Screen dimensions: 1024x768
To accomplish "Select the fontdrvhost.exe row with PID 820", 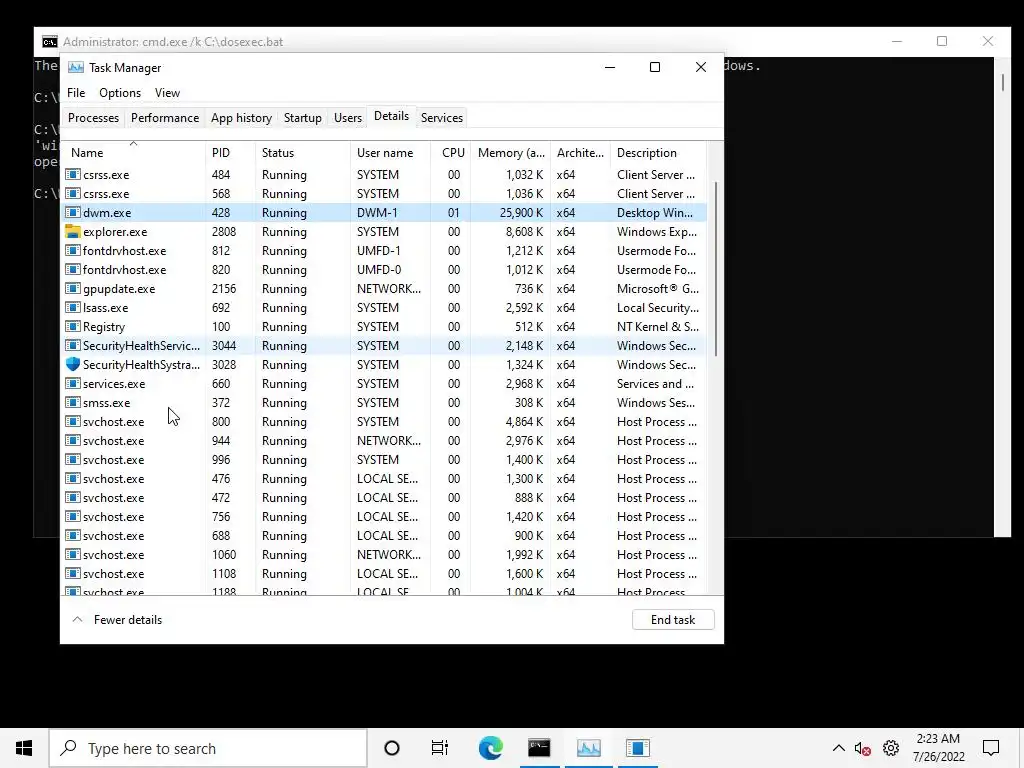I will click(x=384, y=269).
